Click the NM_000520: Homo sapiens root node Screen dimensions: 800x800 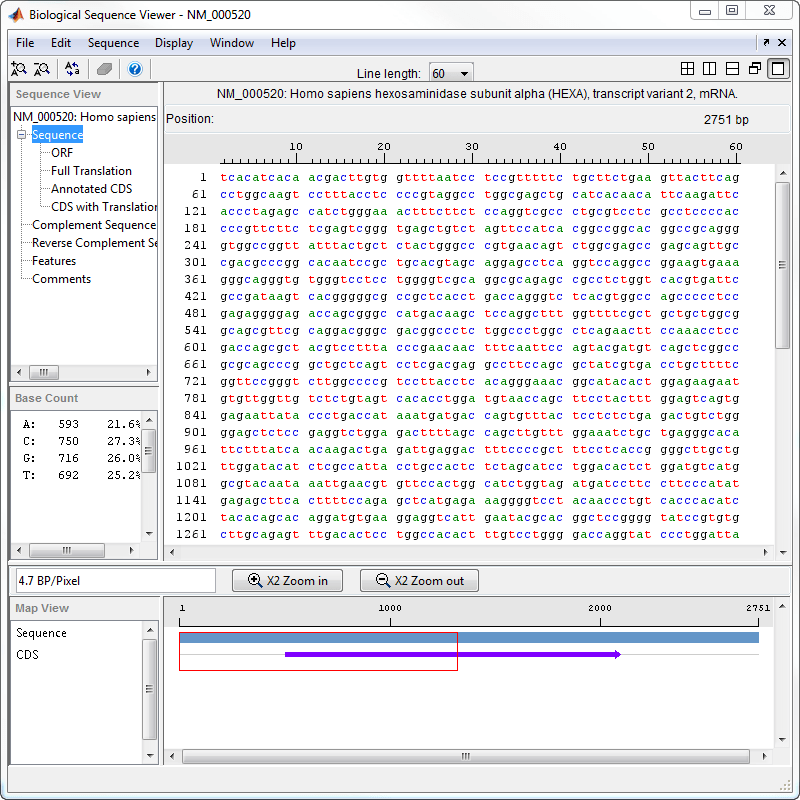[x=84, y=117]
